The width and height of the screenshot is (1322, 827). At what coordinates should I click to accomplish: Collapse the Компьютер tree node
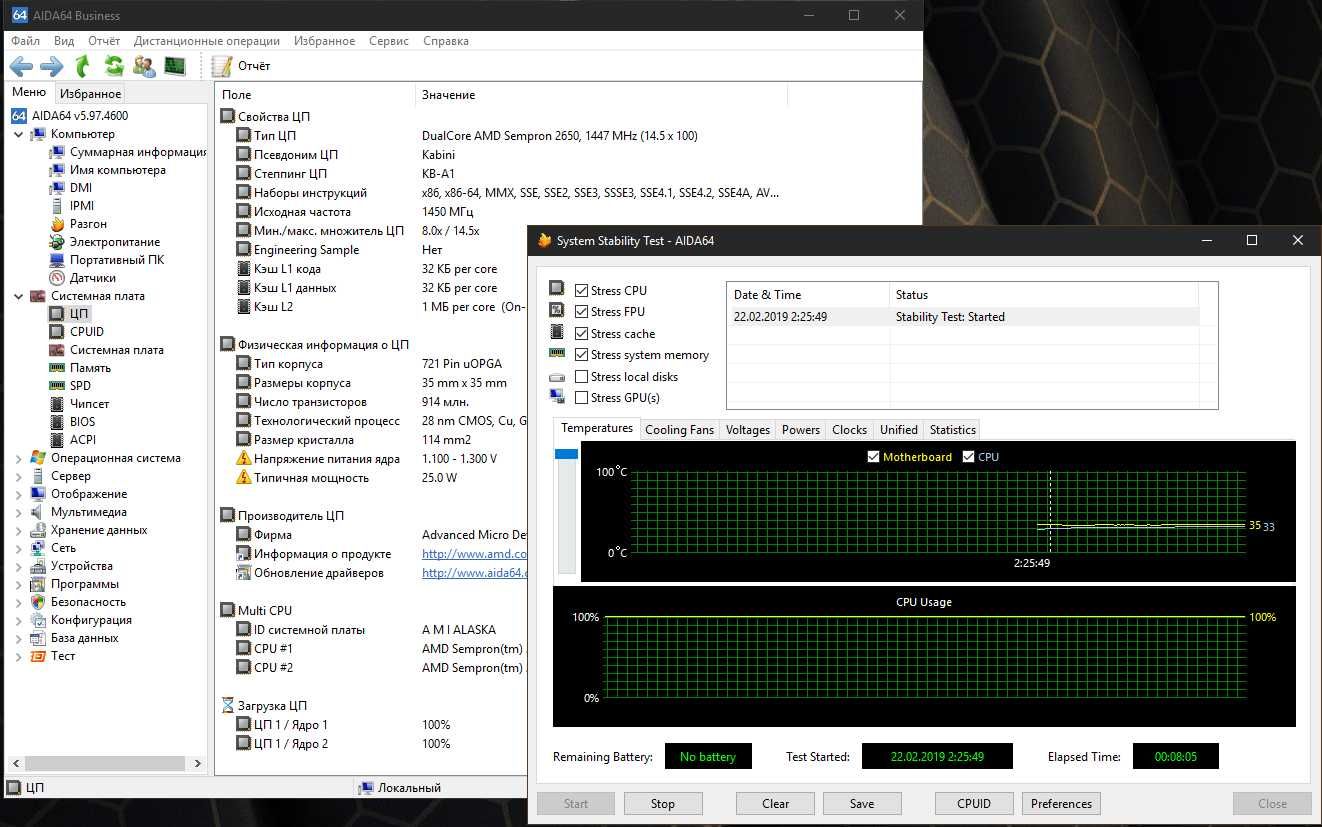coord(18,134)
